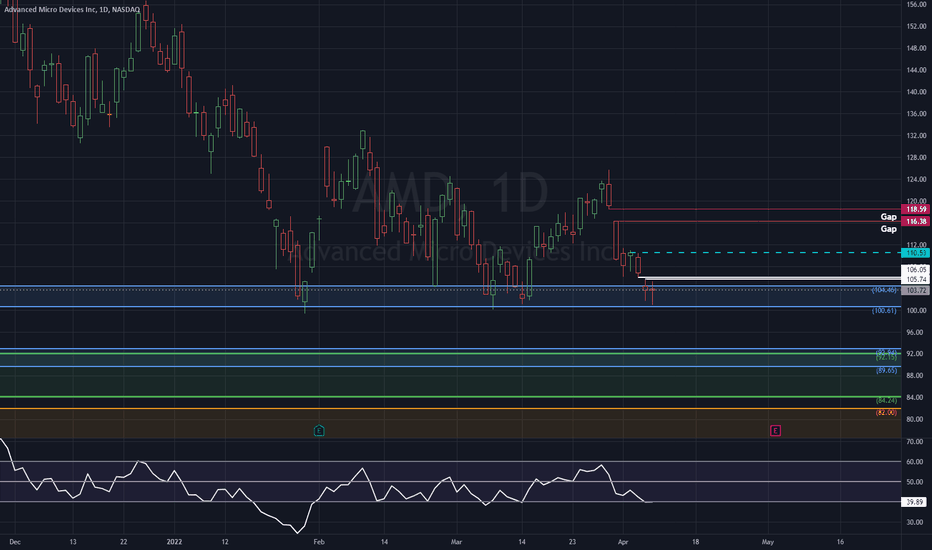Click the teal earnings E marker near February

[x=319, y=430]
